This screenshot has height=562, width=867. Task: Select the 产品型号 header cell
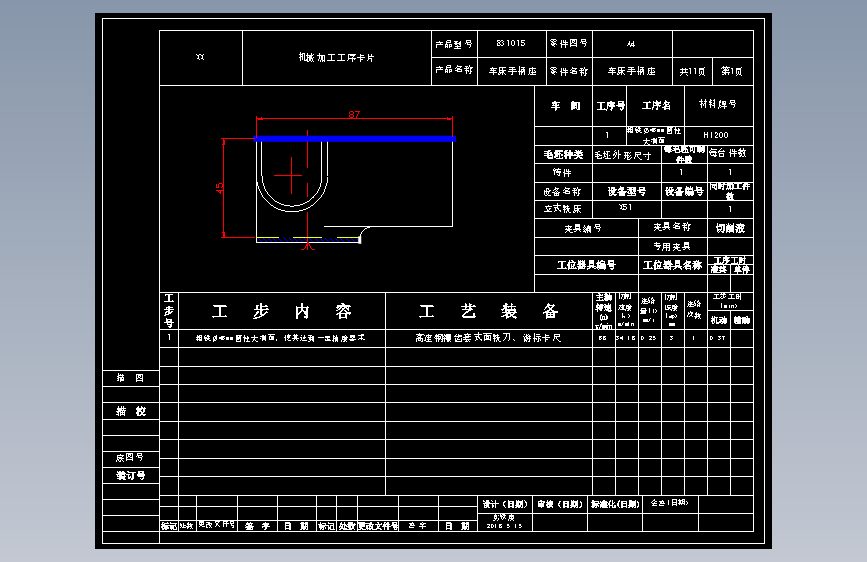[x=454, y=44]
